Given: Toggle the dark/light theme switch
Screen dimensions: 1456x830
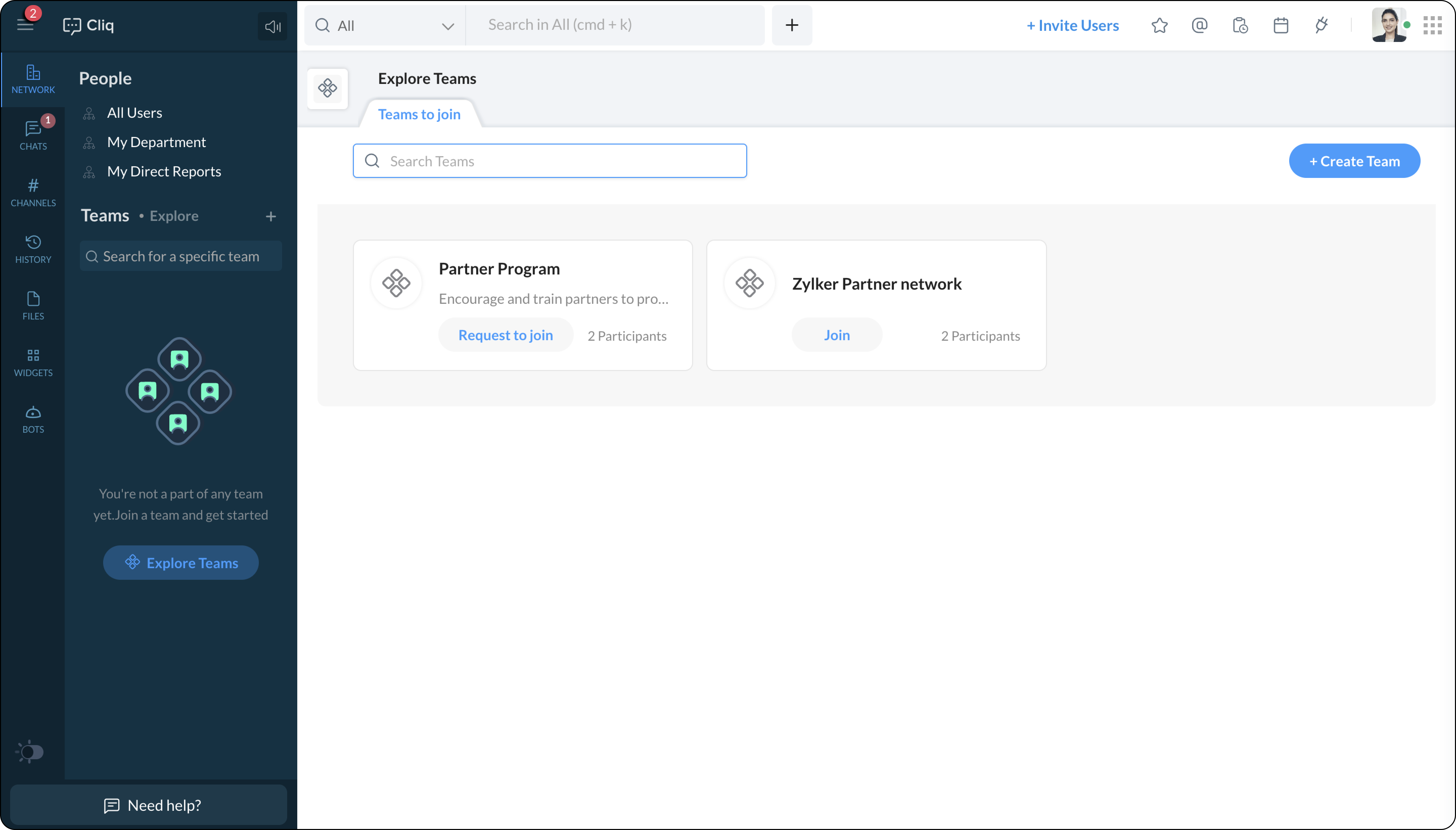Looking at the screenshot, I should 30,752.
